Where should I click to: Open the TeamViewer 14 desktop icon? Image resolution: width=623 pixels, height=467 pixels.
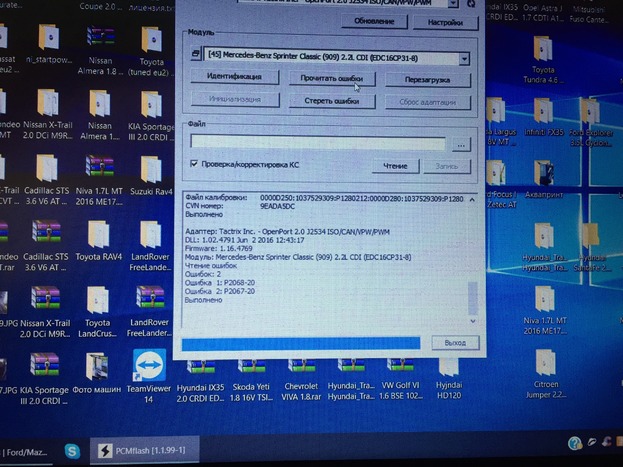(x=147, y=368)
